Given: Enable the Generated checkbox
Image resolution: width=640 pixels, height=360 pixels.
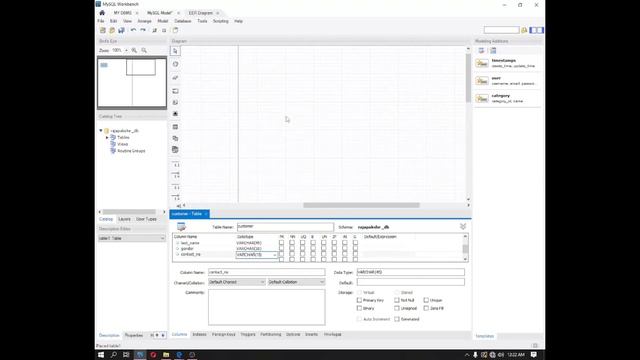Looking at the screenshot, I should coord(397,319).
